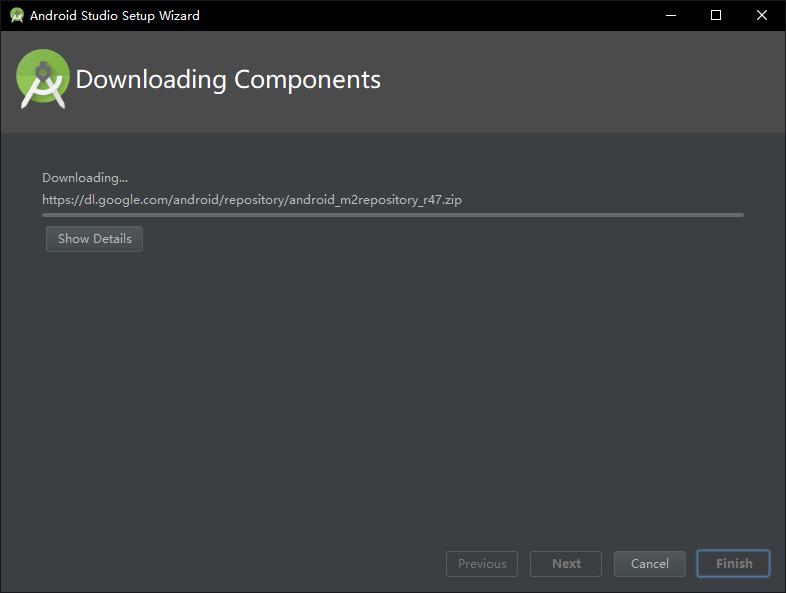
Task: Click the Finish button
Action: [x=733, y=564]
